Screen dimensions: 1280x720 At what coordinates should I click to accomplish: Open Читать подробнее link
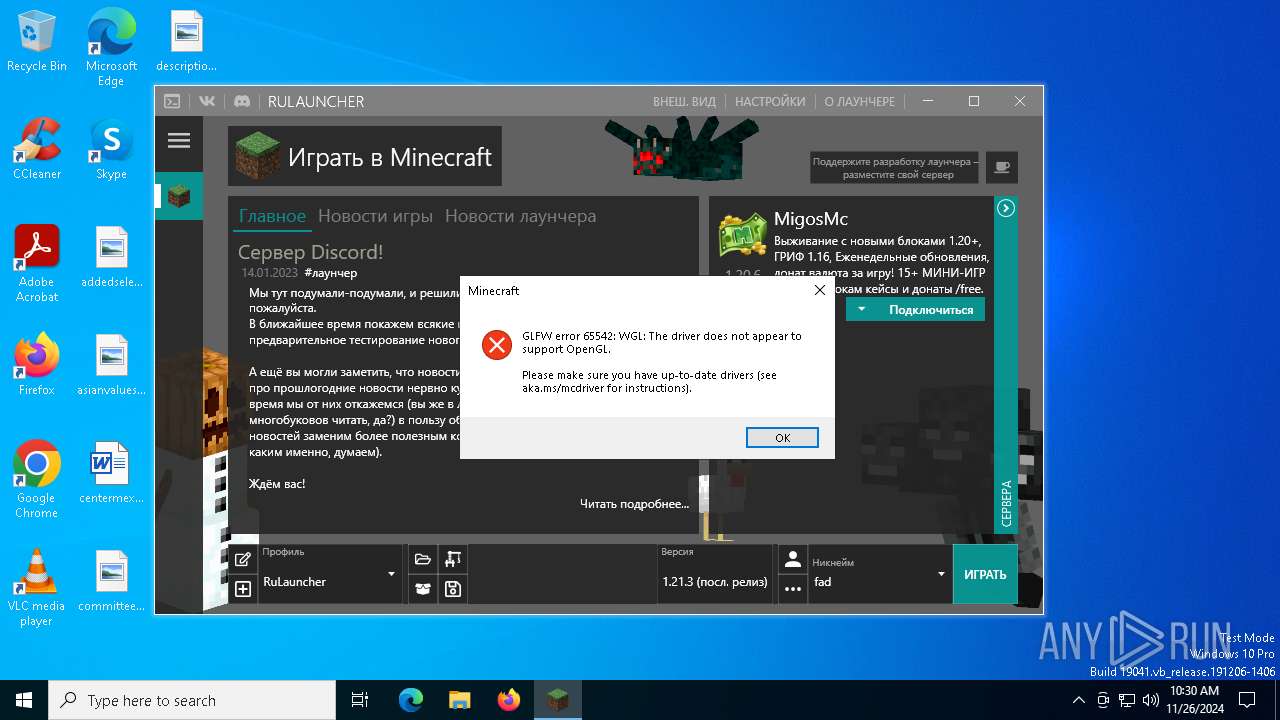(x=634, y=503)
